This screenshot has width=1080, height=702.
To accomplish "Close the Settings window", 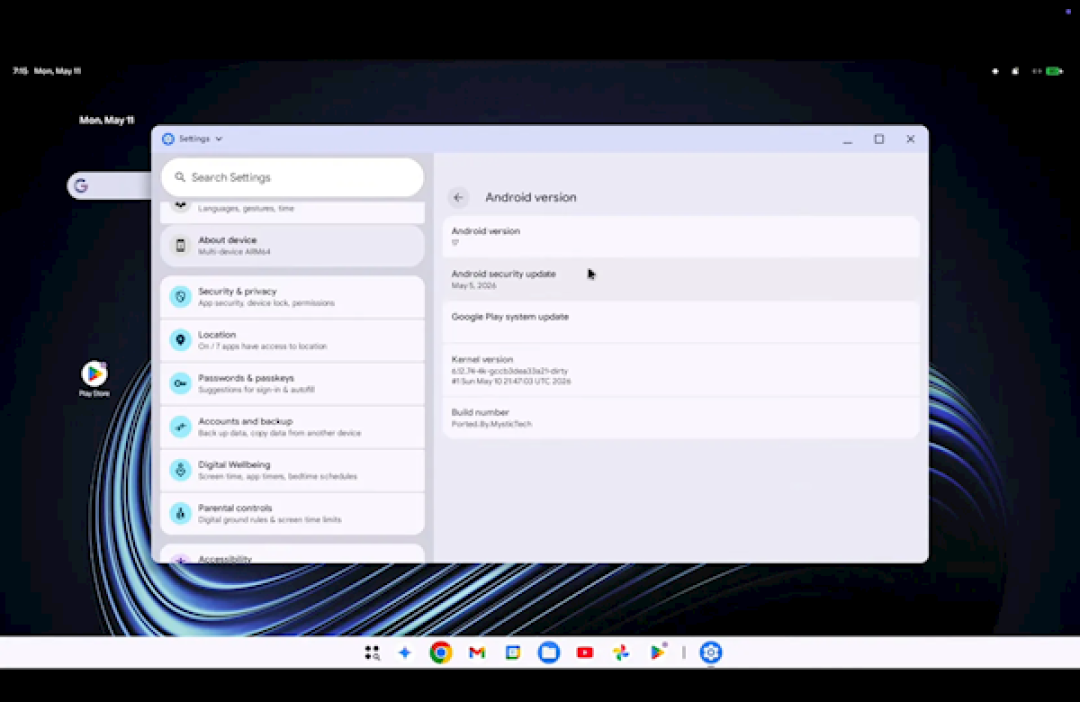I will [910, 139].
